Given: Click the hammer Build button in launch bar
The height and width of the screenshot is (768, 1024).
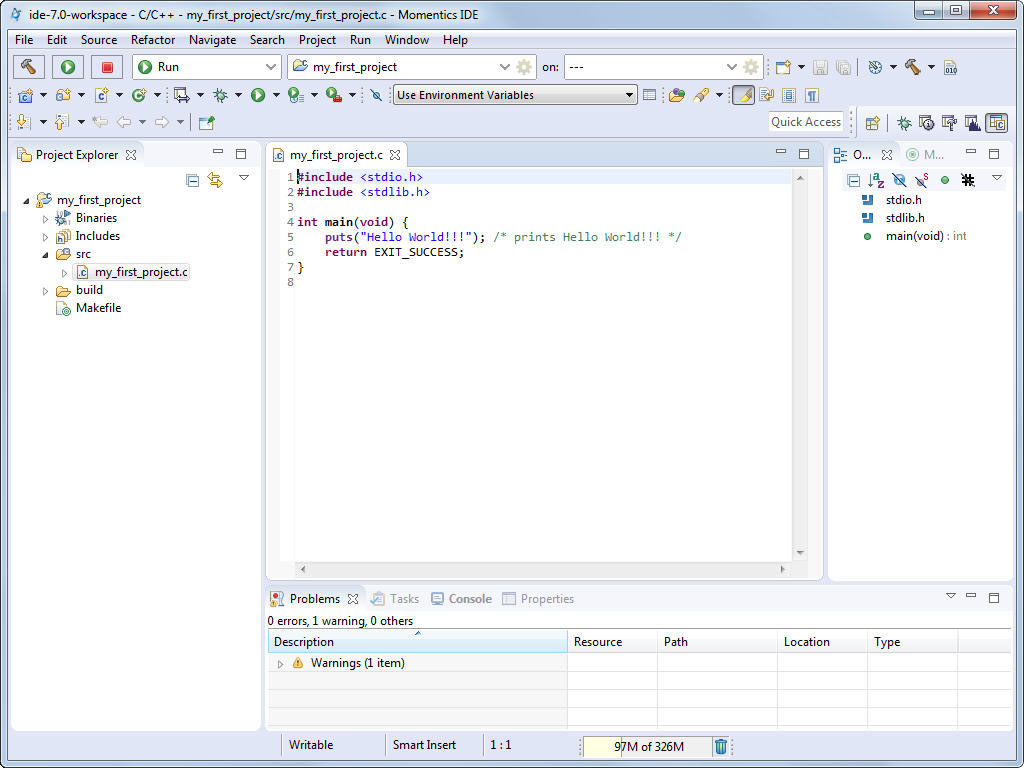Looking at the screenshot, I should [x=30, y=67].
